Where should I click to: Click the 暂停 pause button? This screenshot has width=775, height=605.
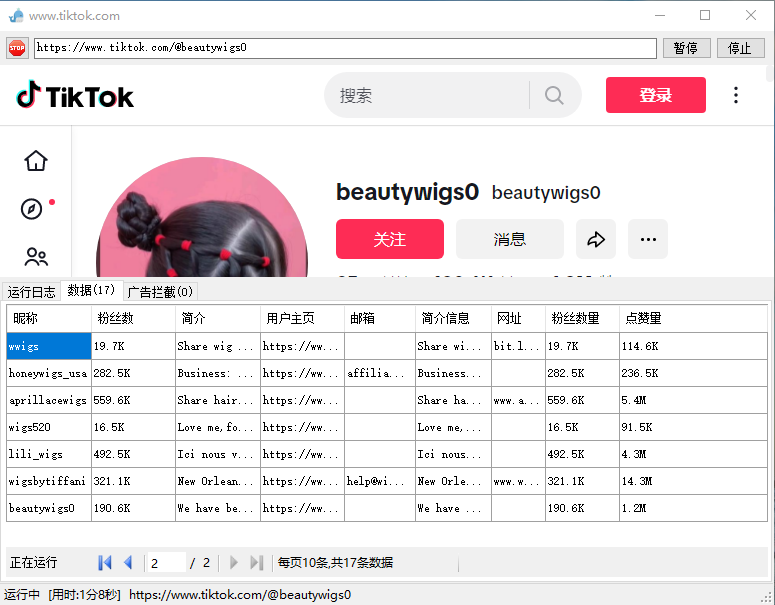[686, 48]
